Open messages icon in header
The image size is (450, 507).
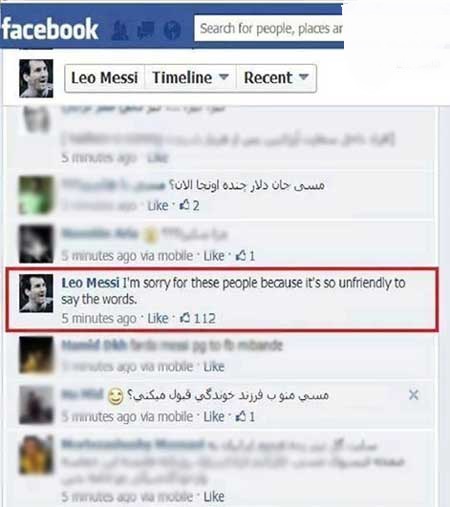point(146,30)
